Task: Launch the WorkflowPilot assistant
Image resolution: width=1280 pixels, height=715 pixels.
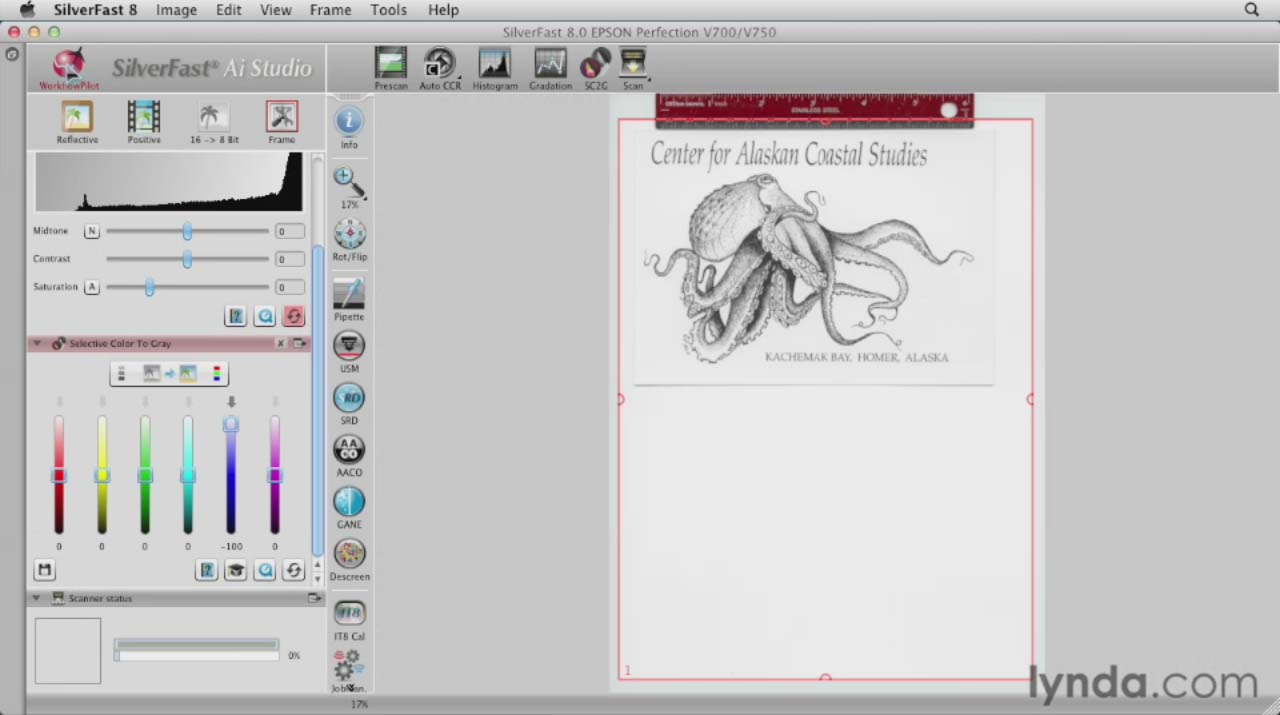Action: tap(69, 69)
